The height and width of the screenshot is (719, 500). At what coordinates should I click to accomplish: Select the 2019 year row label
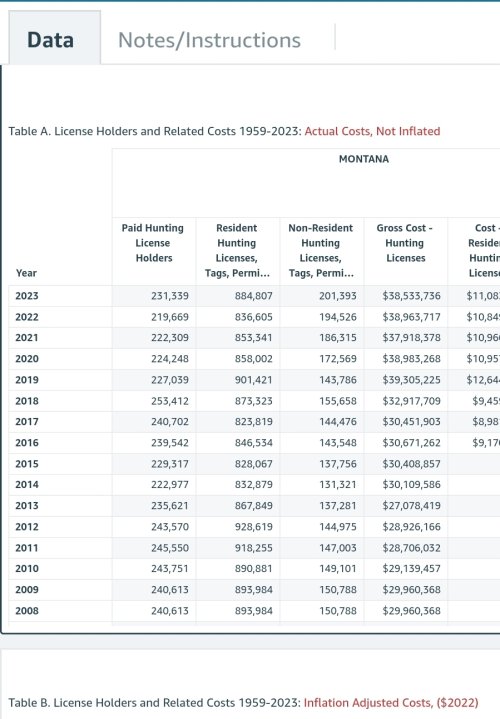click(x=27, y=380)
